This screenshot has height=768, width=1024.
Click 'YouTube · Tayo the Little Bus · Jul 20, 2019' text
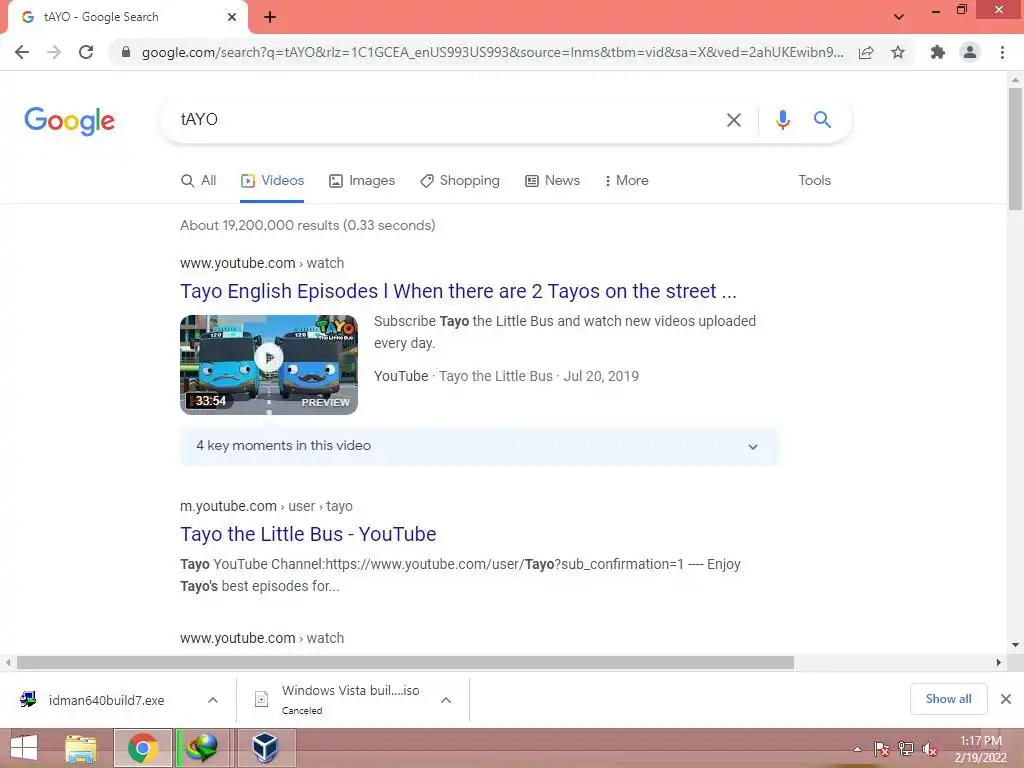[506, 376]
